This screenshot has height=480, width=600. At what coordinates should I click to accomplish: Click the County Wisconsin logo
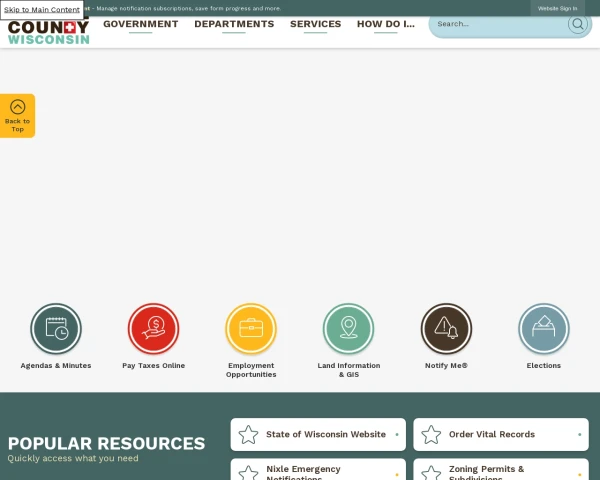pos(49,32)
